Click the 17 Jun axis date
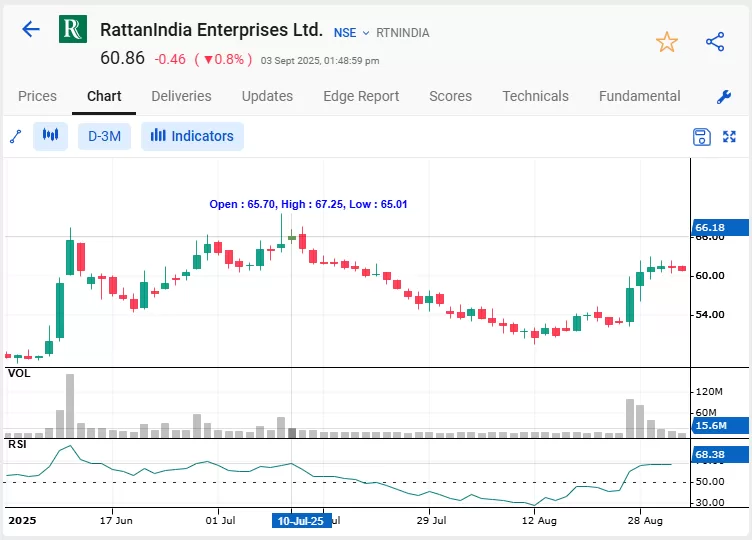 pos(116,520)
